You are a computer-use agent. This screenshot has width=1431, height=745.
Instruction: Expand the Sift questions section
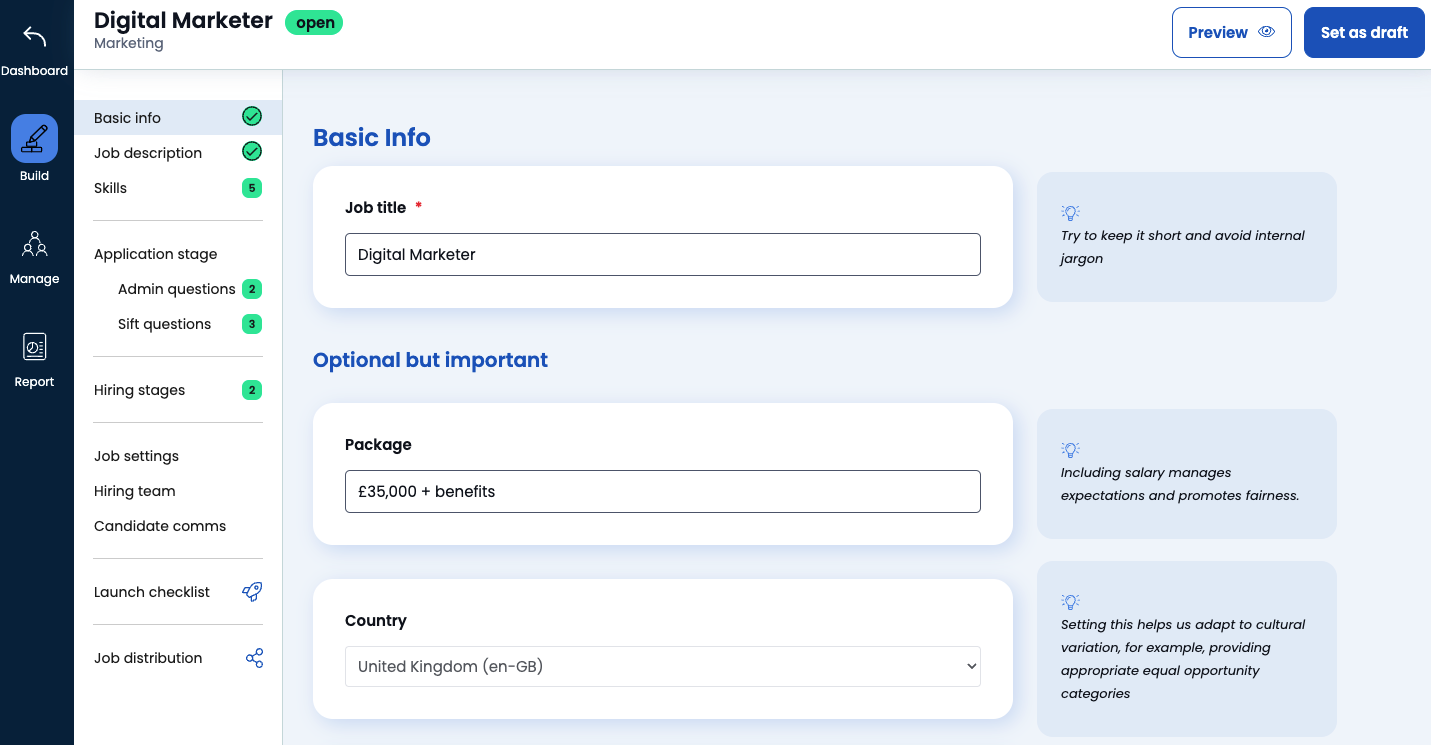[x=164, y=323]
